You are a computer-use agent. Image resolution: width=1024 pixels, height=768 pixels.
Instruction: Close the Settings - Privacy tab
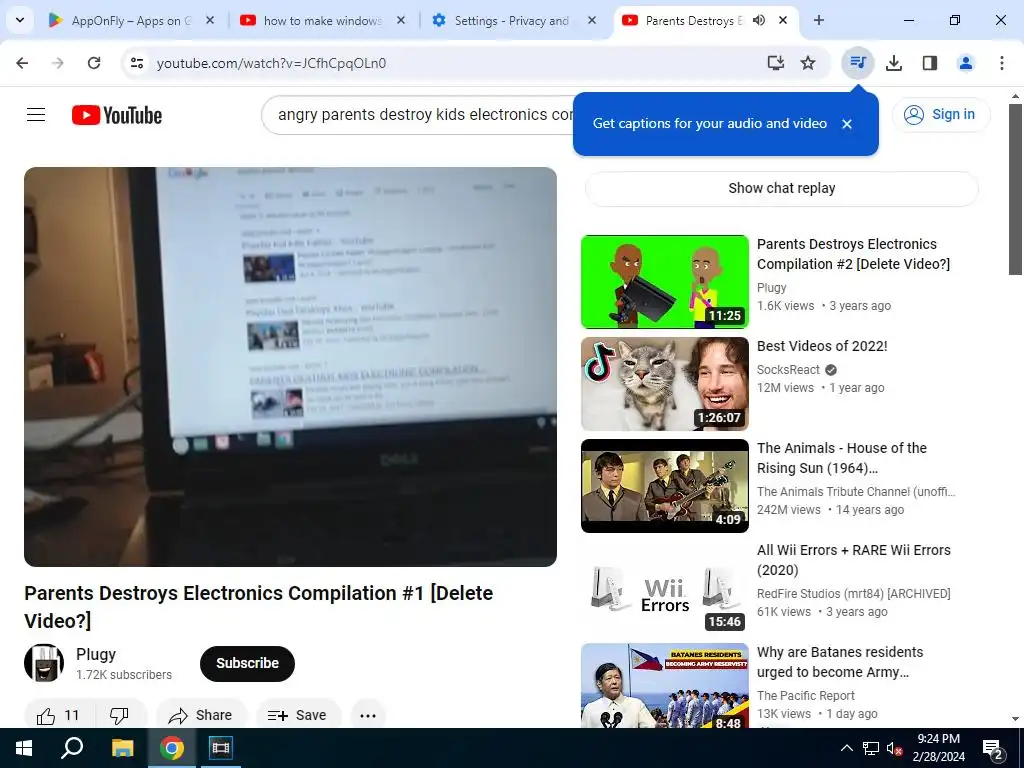(592, 20)
